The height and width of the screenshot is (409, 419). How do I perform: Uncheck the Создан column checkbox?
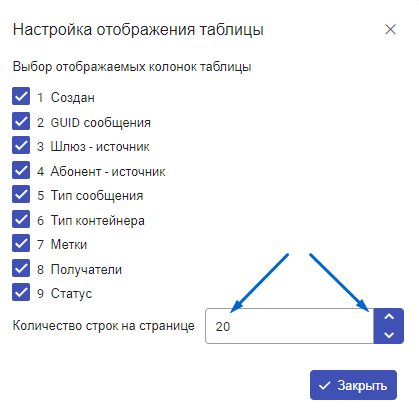pos(21,96)
